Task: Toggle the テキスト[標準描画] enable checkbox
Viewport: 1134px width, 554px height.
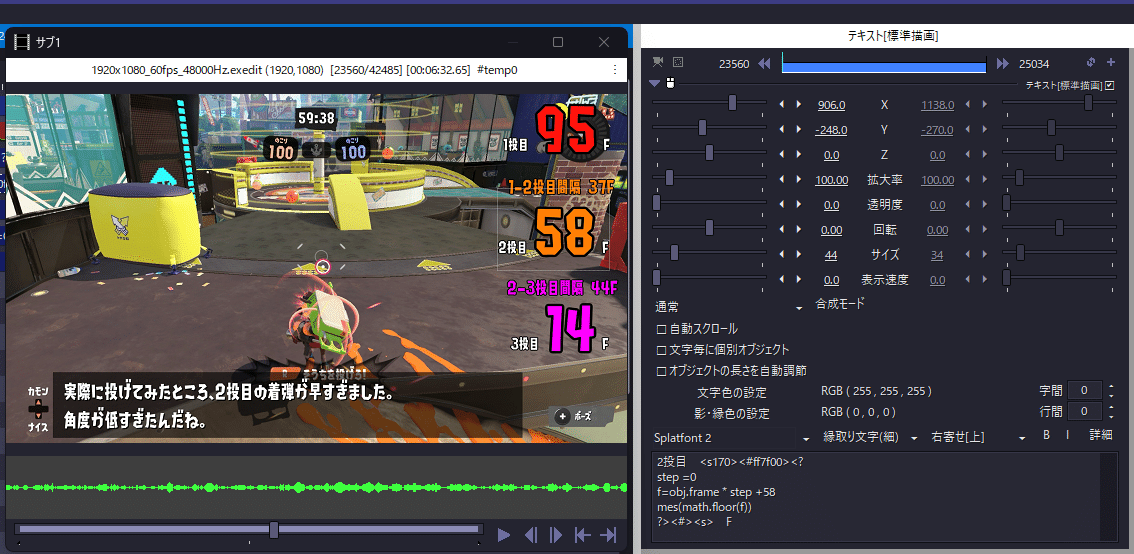Action: (x=1110, y=85)
